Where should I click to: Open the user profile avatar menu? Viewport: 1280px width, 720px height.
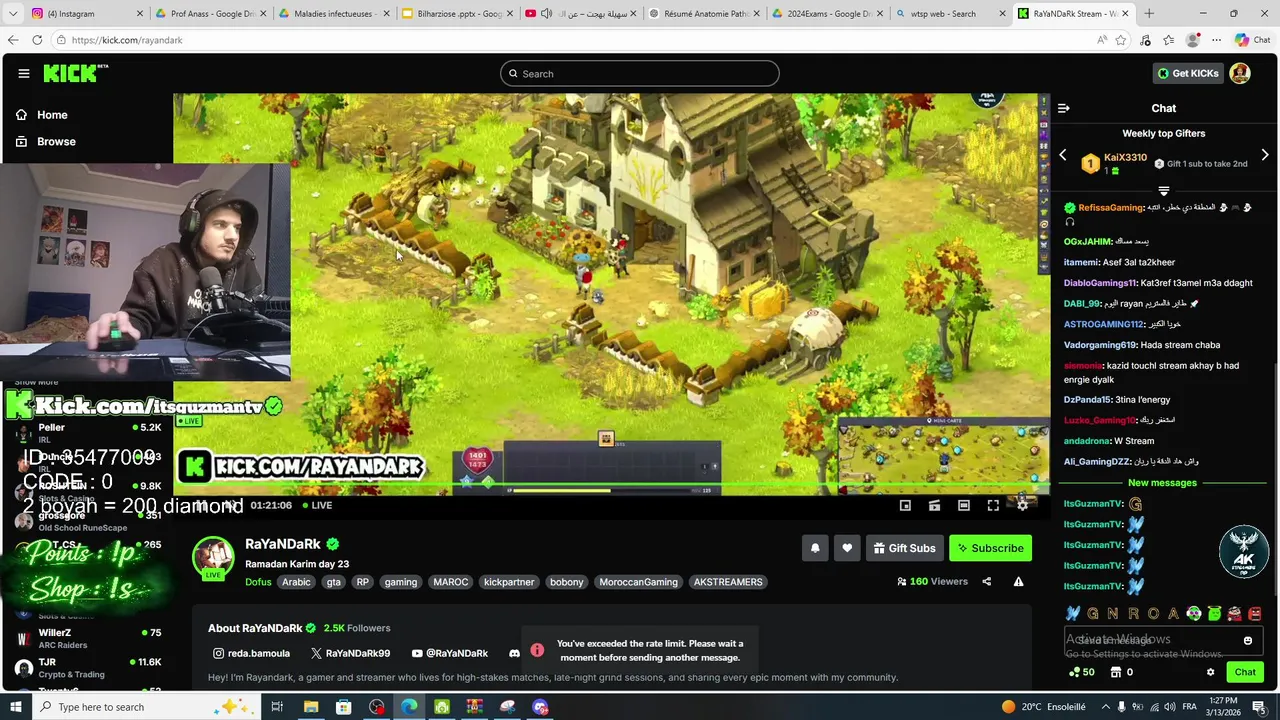[x=1240, y=73]
